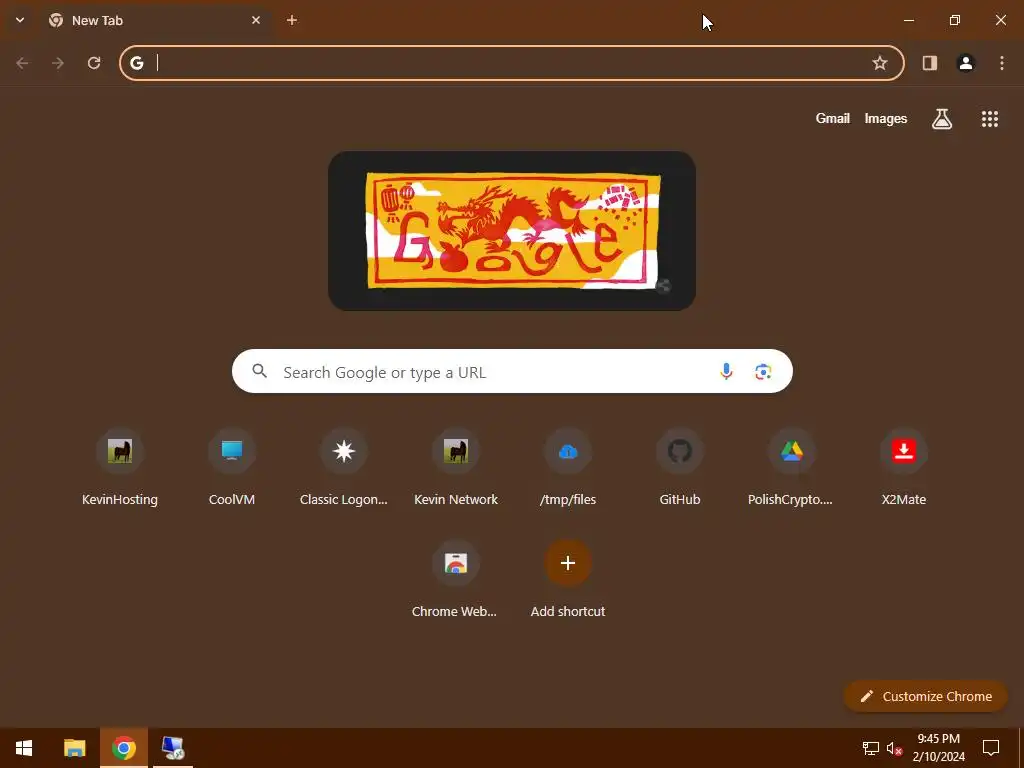Close the New Tab tab
1024x768 pixels.
click(256, 20)
